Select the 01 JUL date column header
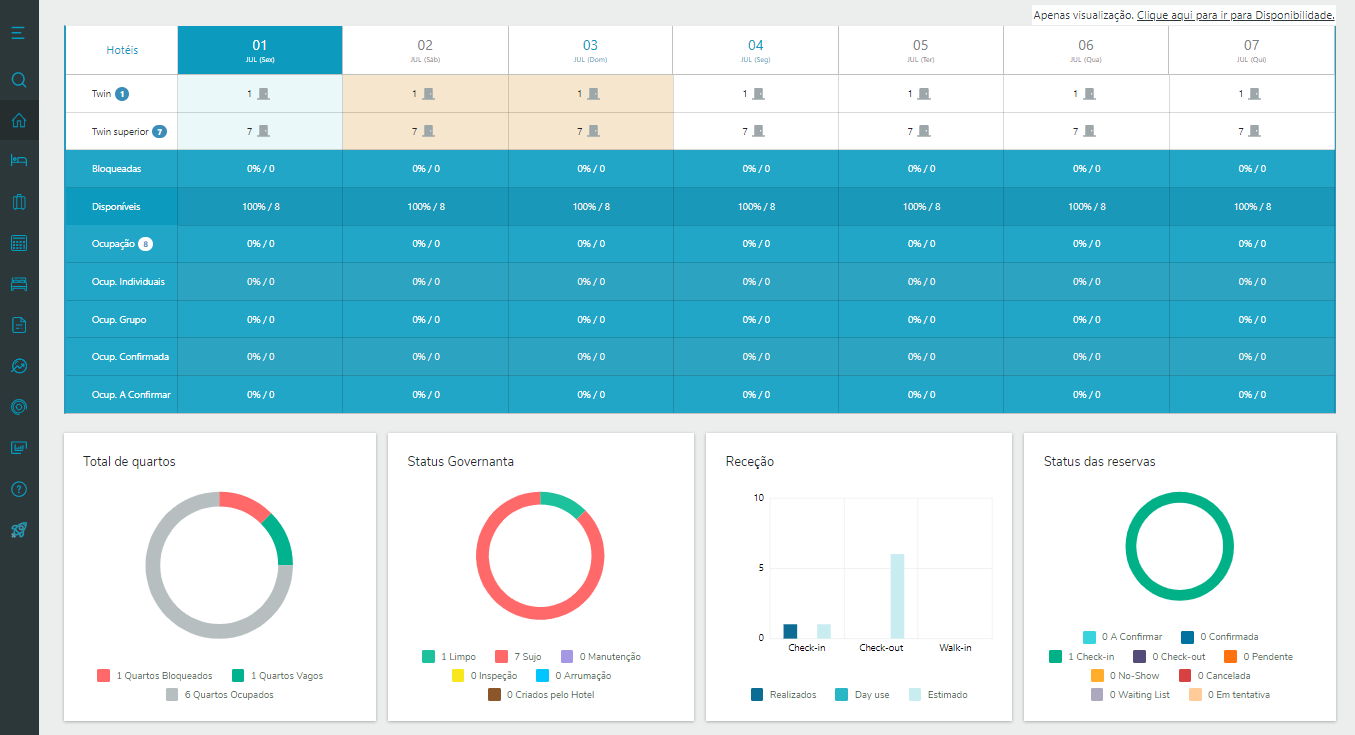Viewport: 1355px width, 735px height. (x=260, y=50)
